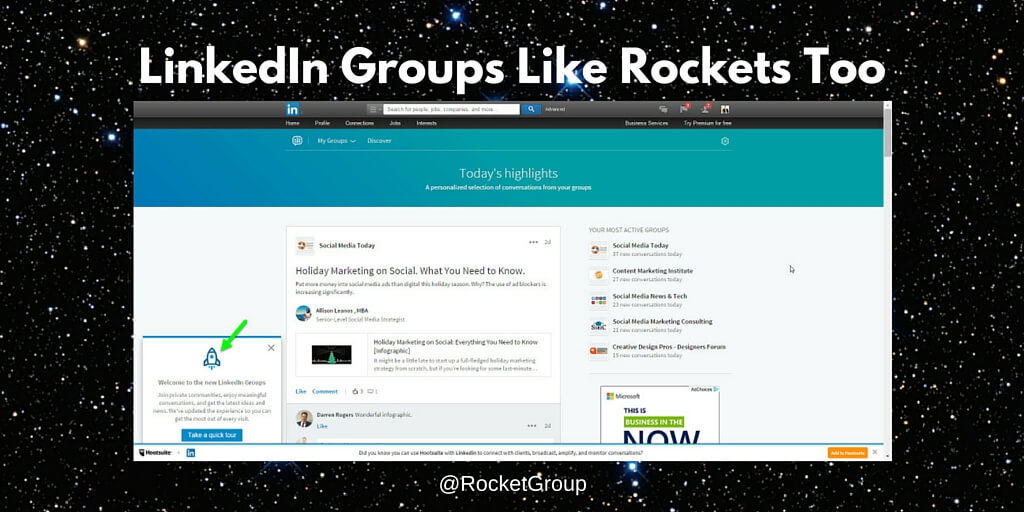Screen dimensions: 1024x512
Task: Open the Jobs menu item
Action: point(395,123)
